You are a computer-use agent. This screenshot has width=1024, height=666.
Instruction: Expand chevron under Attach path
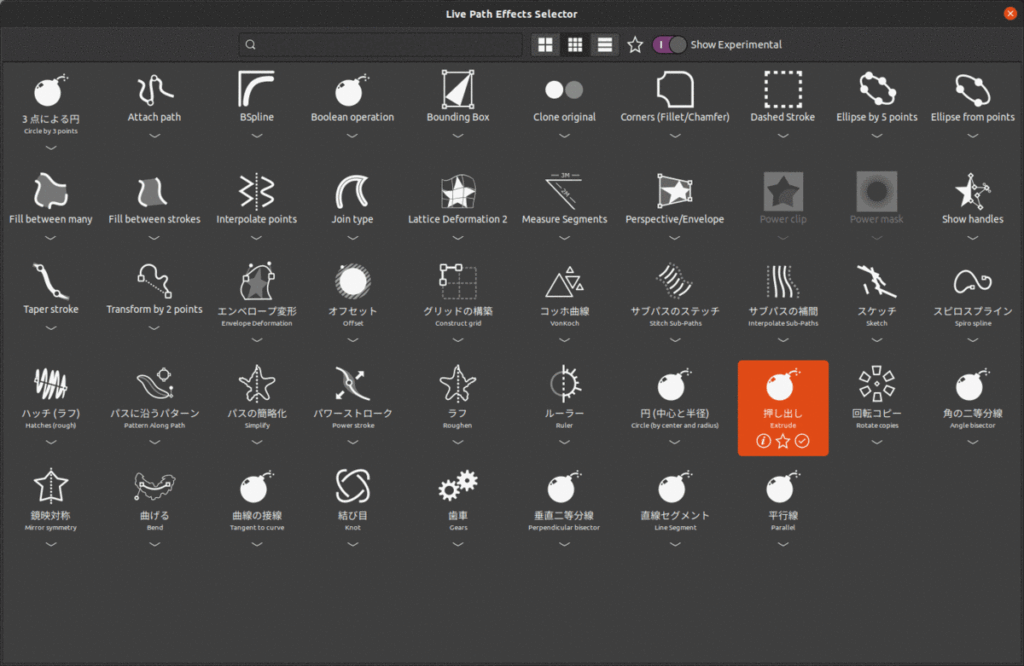[x=154, y=136]
